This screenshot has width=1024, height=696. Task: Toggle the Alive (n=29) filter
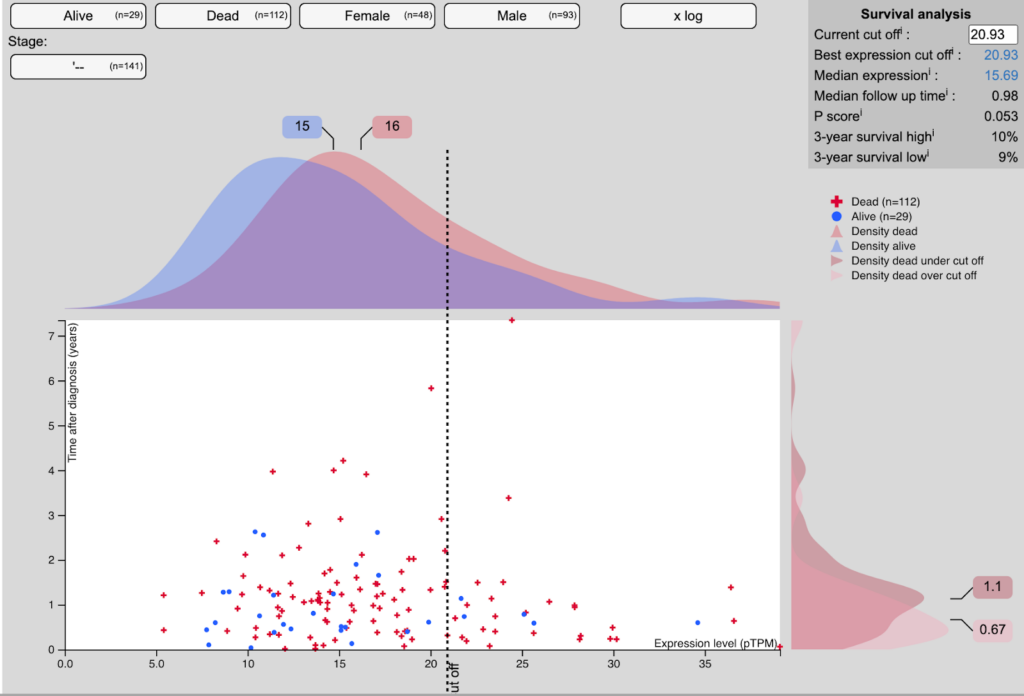(78, 16)
